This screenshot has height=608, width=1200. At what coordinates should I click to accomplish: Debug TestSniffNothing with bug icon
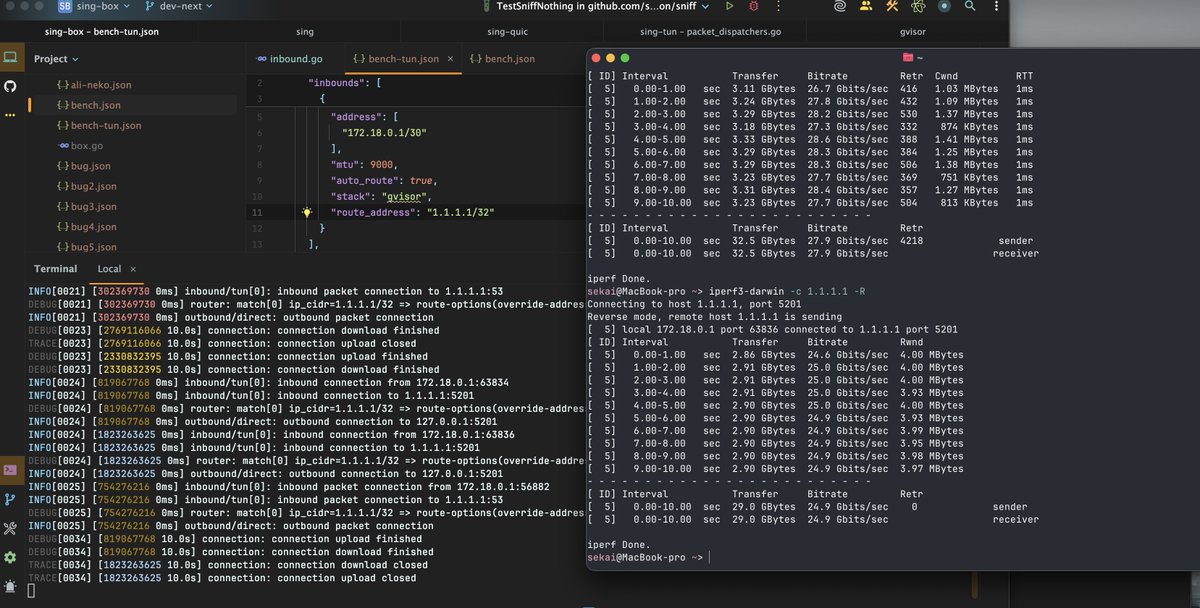click(x=755, y=6)
